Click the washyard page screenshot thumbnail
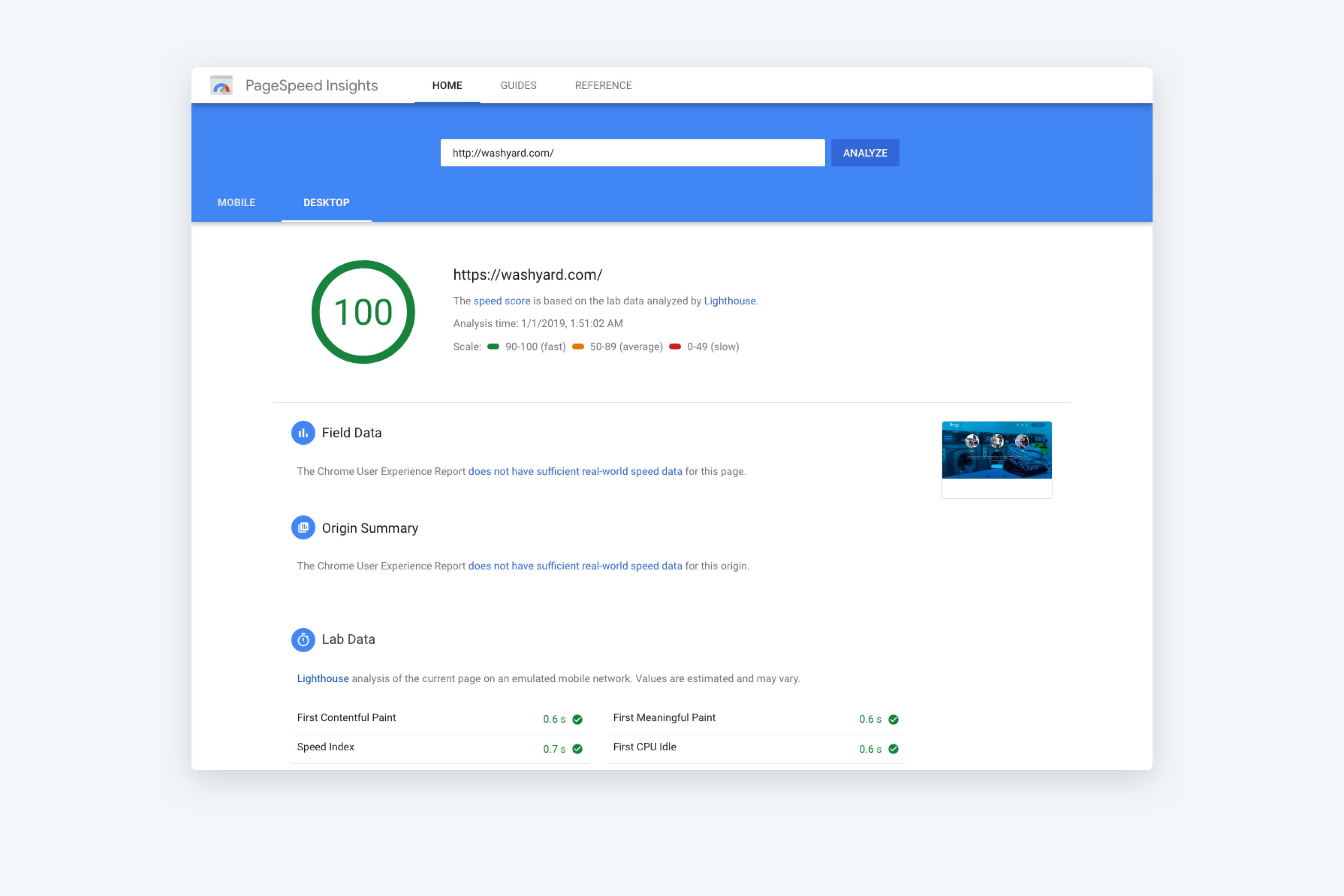 (x=997, y=459)
